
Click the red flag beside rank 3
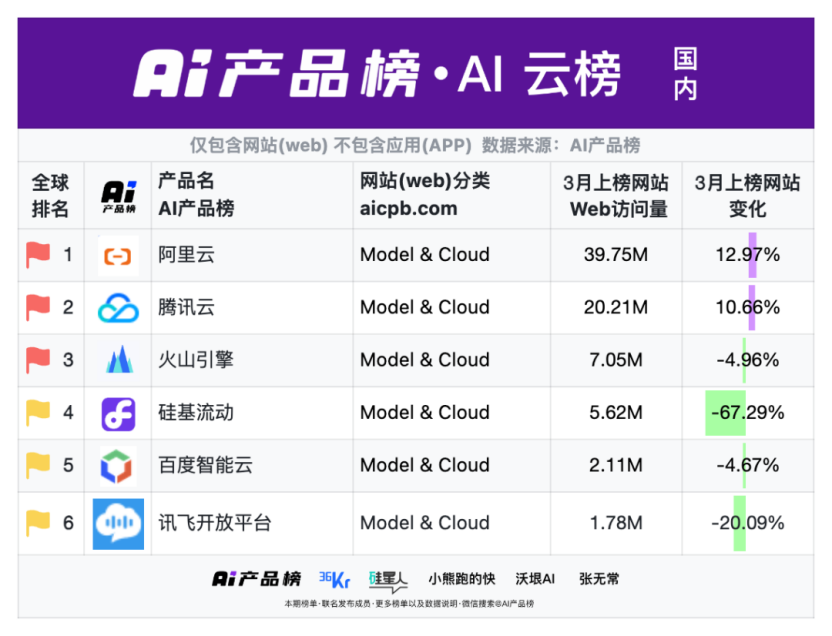(38, 360)
